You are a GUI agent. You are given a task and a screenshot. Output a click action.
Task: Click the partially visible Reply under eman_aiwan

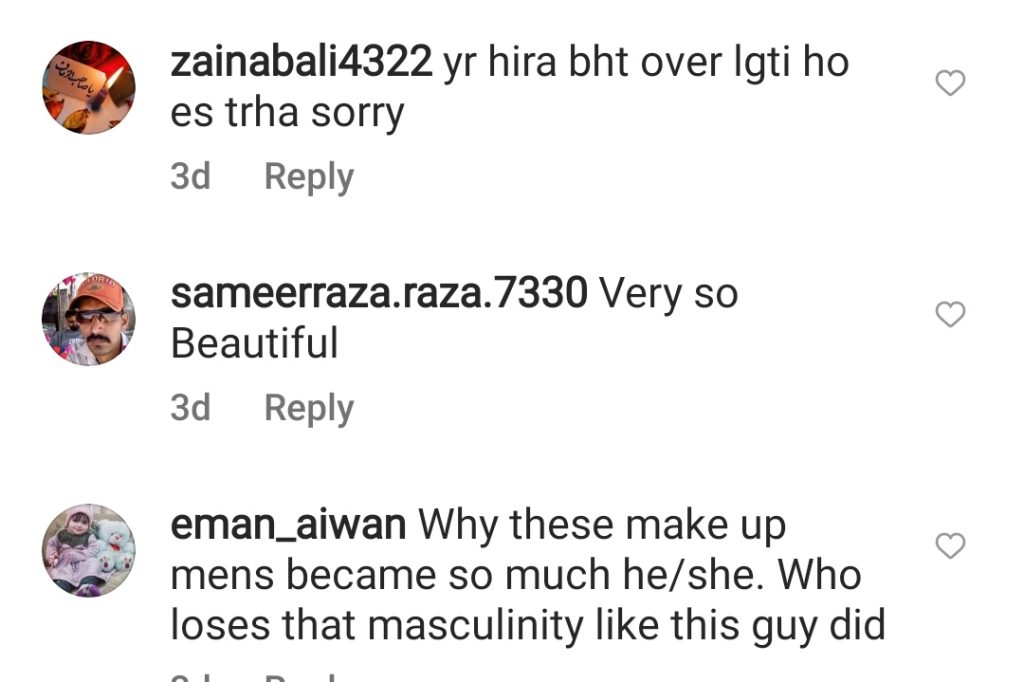(300, 676)
